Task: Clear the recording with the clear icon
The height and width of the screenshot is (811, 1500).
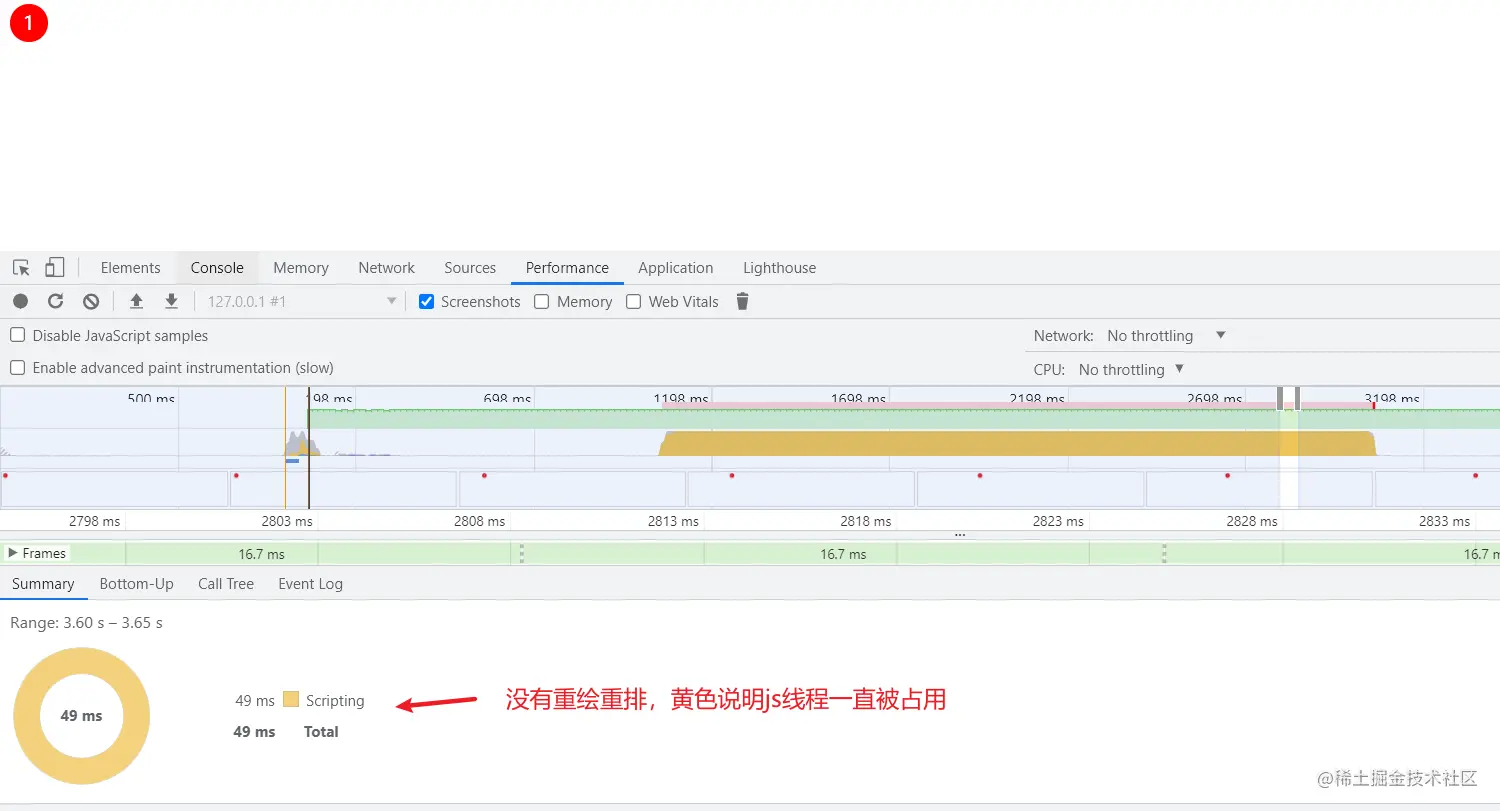Action: 91,301
